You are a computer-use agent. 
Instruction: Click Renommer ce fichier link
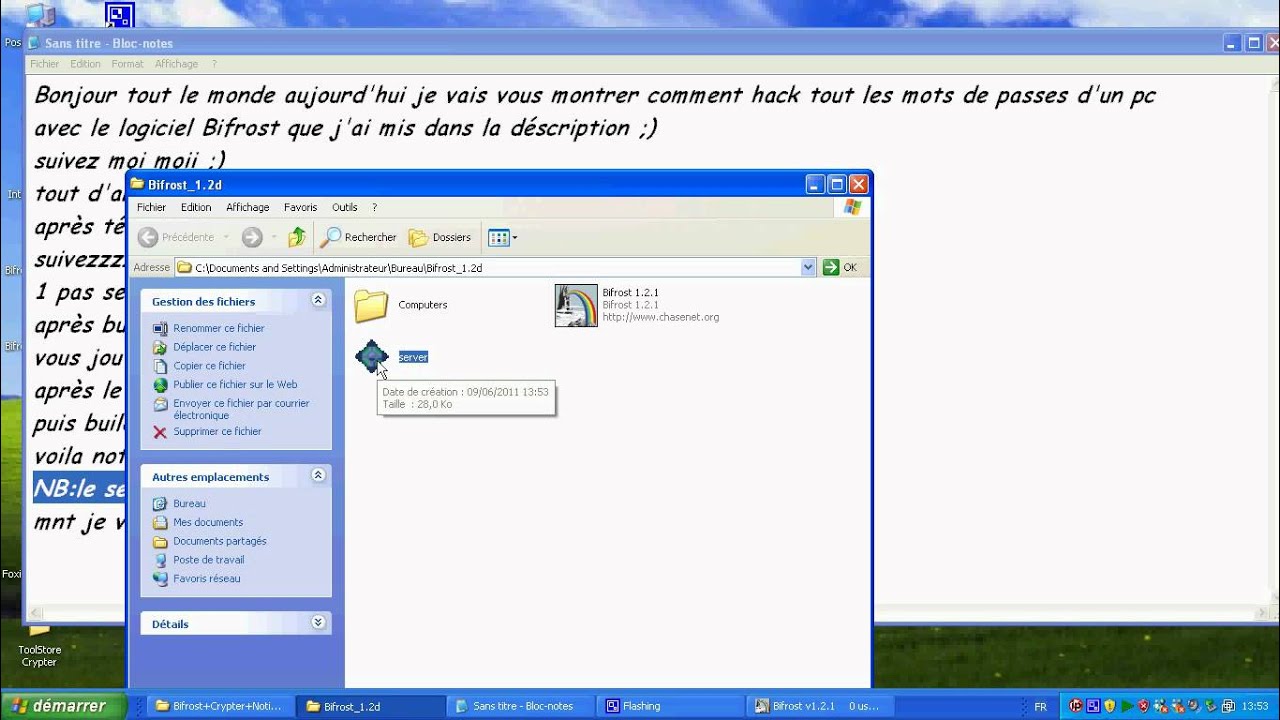tap(219, 328)
